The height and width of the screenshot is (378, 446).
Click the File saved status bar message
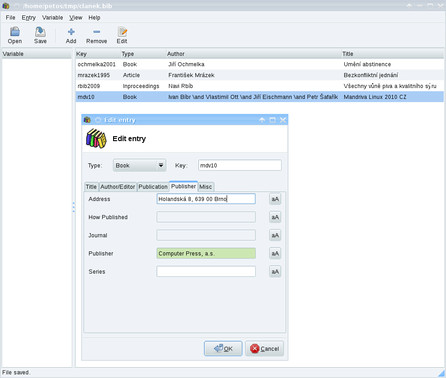(x=16, y=372)
